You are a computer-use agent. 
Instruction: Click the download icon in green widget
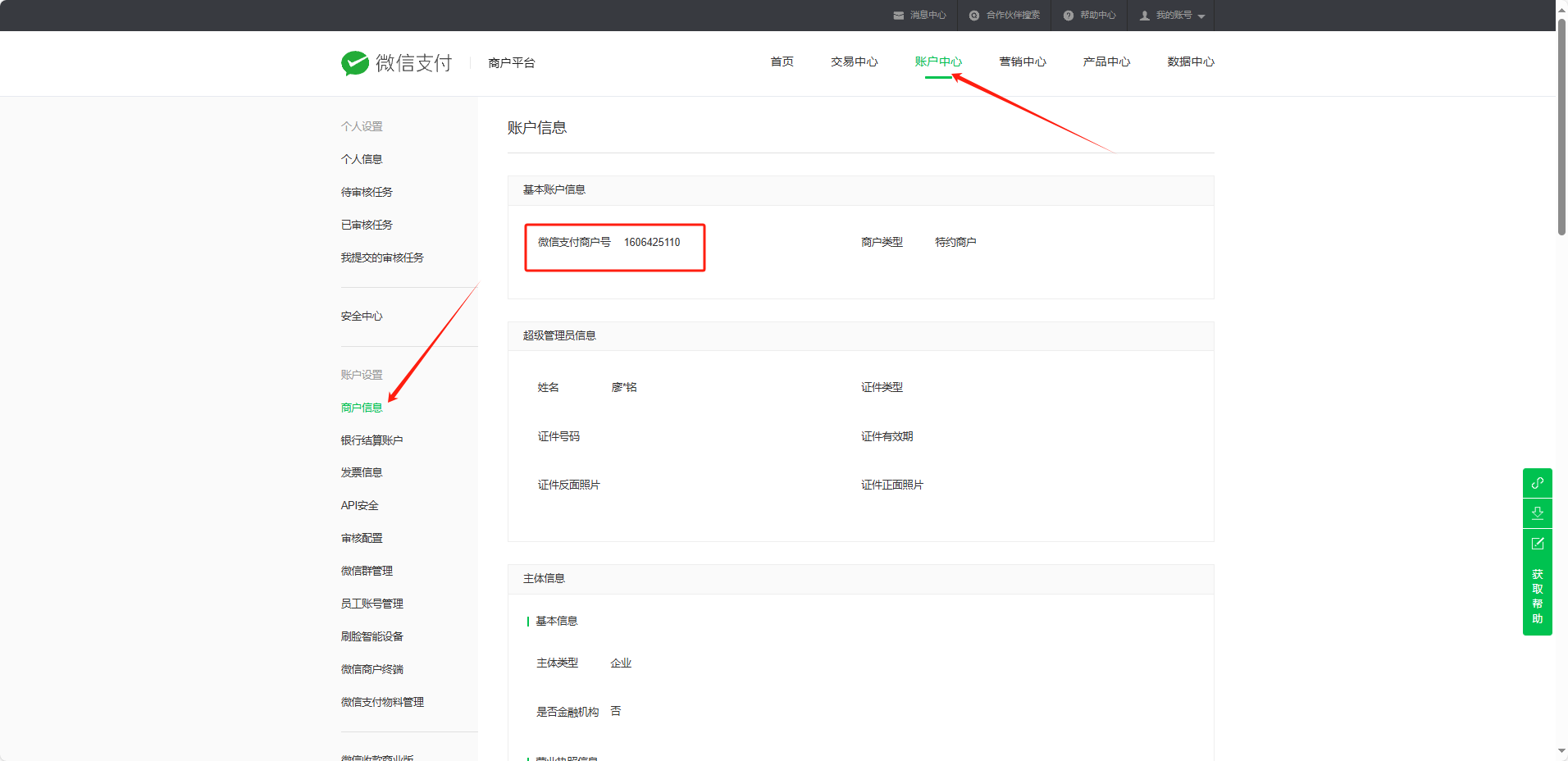(x=1537, y=513)
